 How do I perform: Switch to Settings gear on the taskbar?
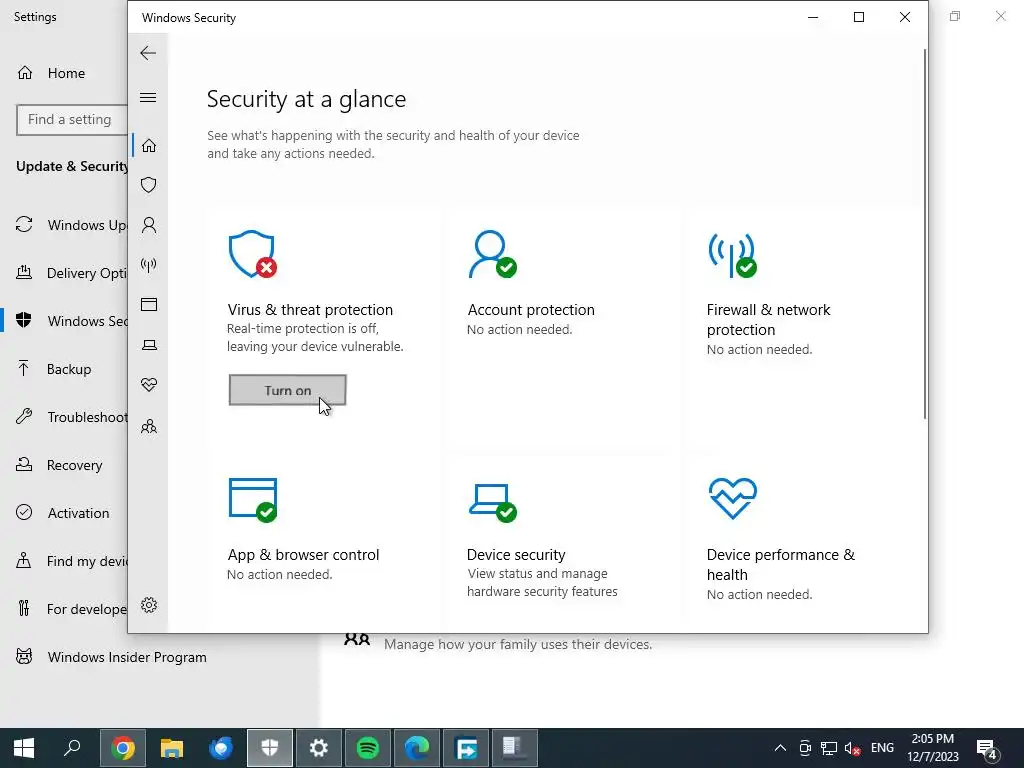pyautogui.click(x=319, y=748)
